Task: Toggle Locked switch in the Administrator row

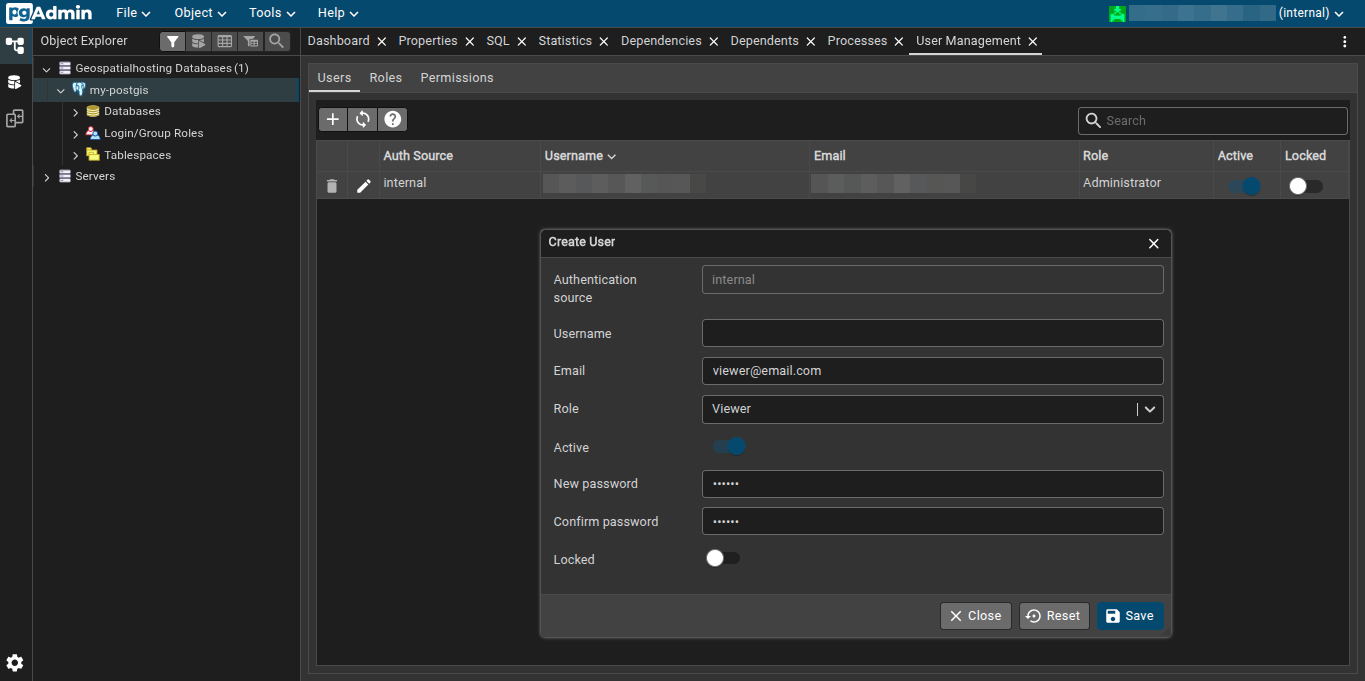Action: click(1305, 186)
